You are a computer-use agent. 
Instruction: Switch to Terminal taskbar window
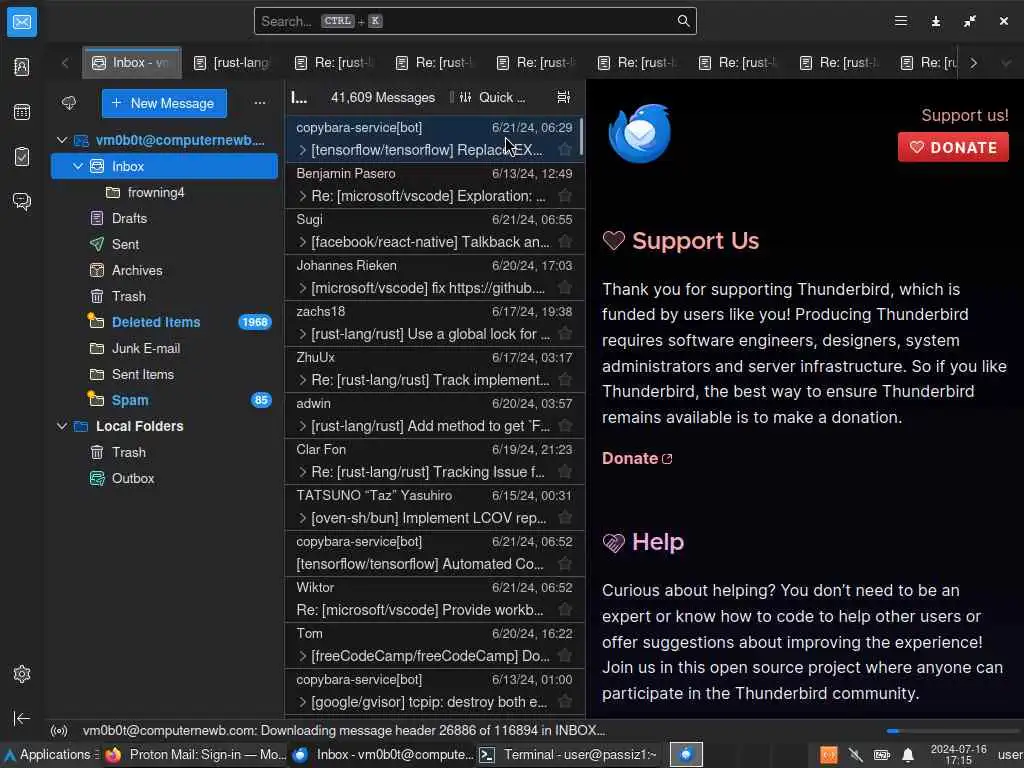point(568,754)
